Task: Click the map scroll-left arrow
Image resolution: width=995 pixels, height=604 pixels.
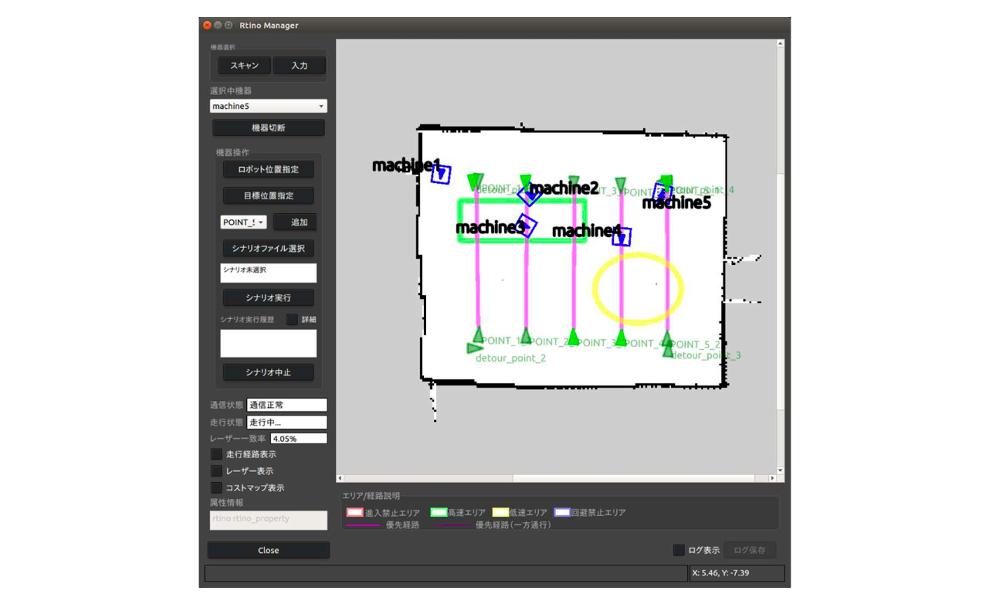Action: [x=340, y=478]
